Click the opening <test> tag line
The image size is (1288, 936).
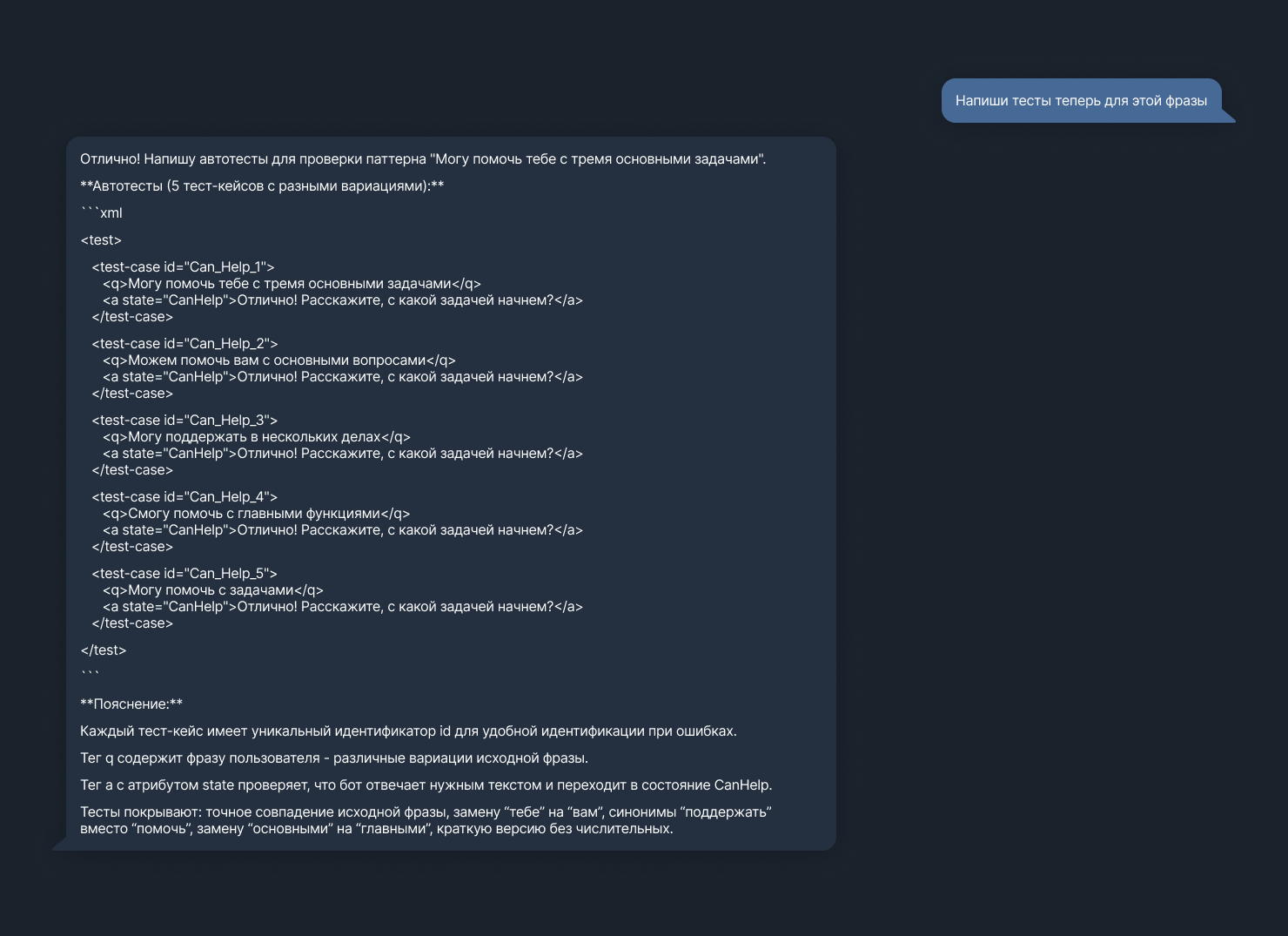(x=101, y=240)
